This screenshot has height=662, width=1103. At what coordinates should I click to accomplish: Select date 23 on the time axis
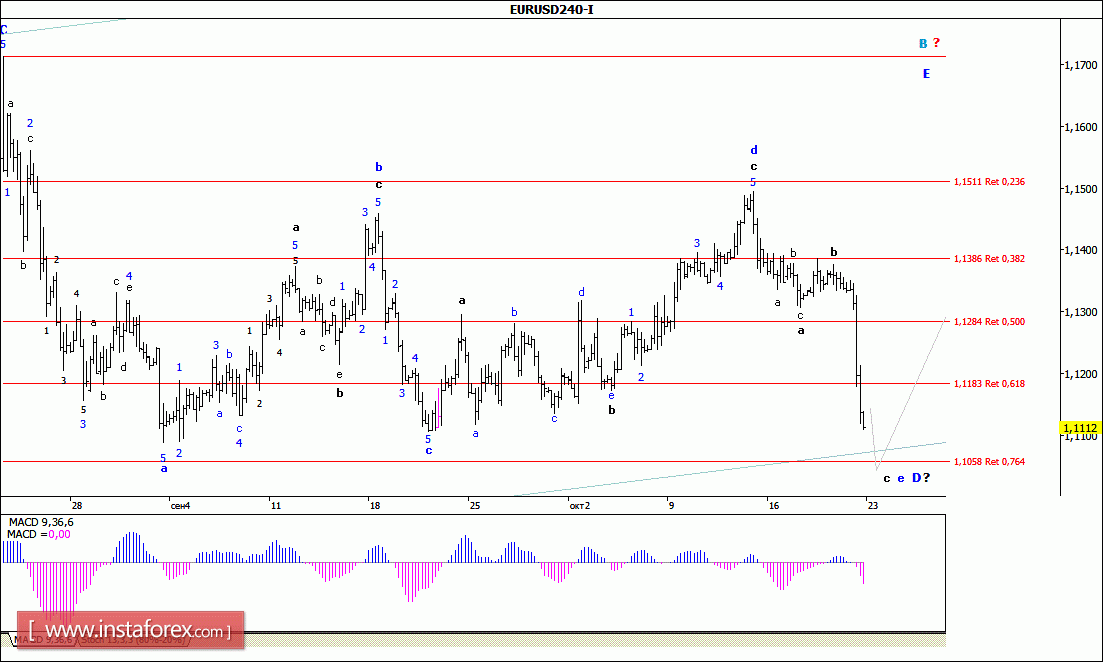[x=872, y=505]
